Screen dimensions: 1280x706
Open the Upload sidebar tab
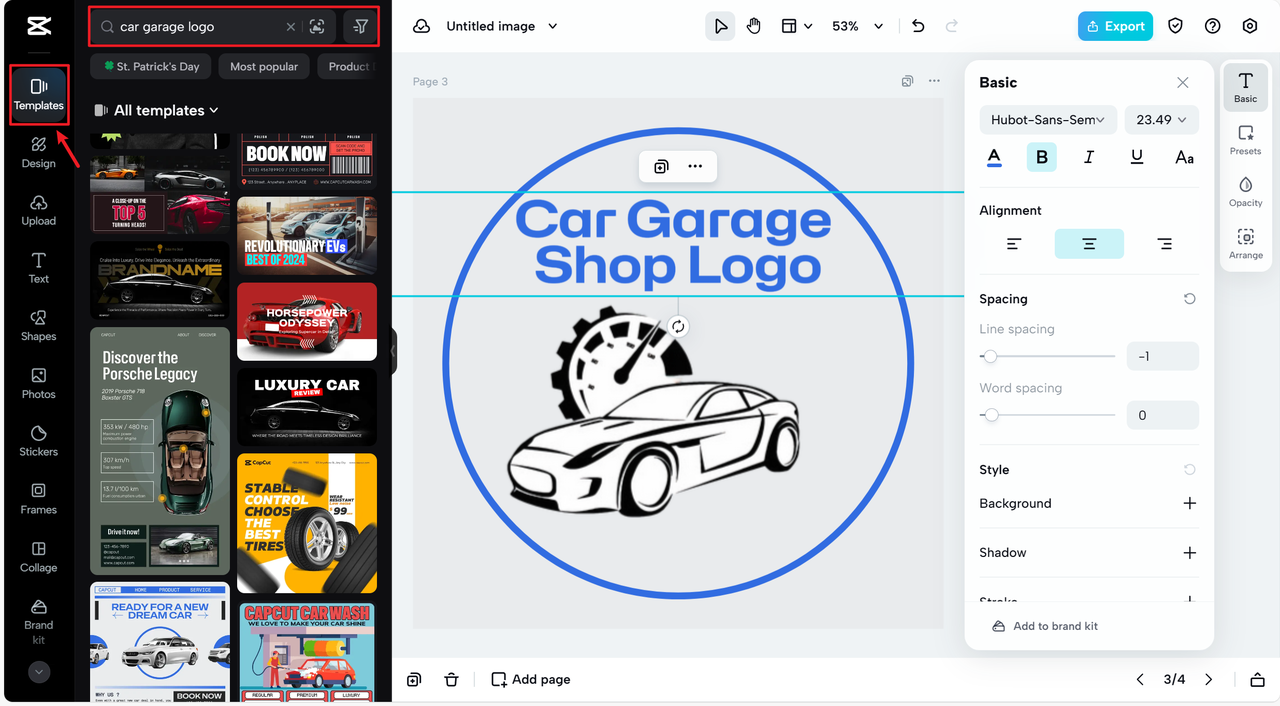tap(39, 210)
